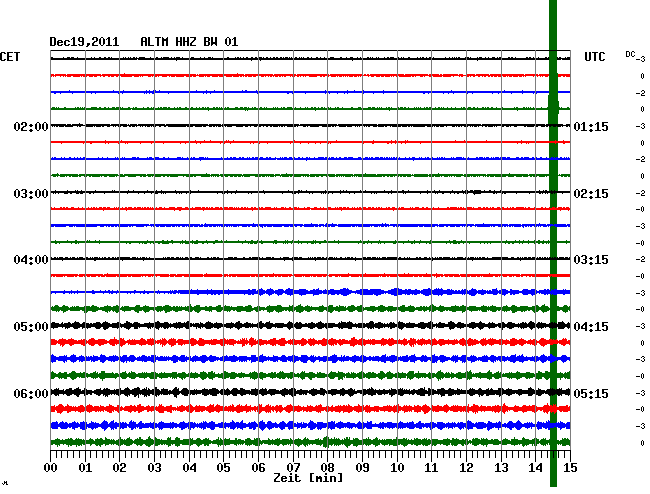Click the black seismogram trace beside 05:00
The height and width of the screenshot is (494, 650).
[310, 325]
